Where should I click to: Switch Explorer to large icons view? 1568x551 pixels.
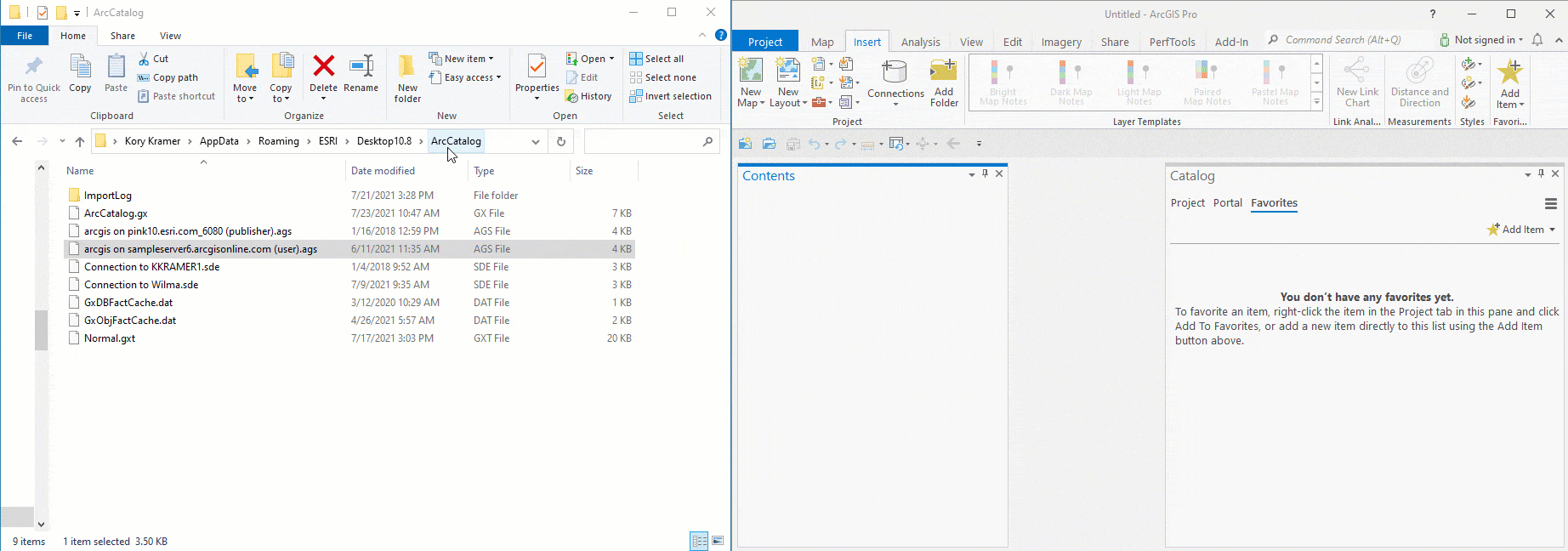pyautogui.click(x=719, y=541)
